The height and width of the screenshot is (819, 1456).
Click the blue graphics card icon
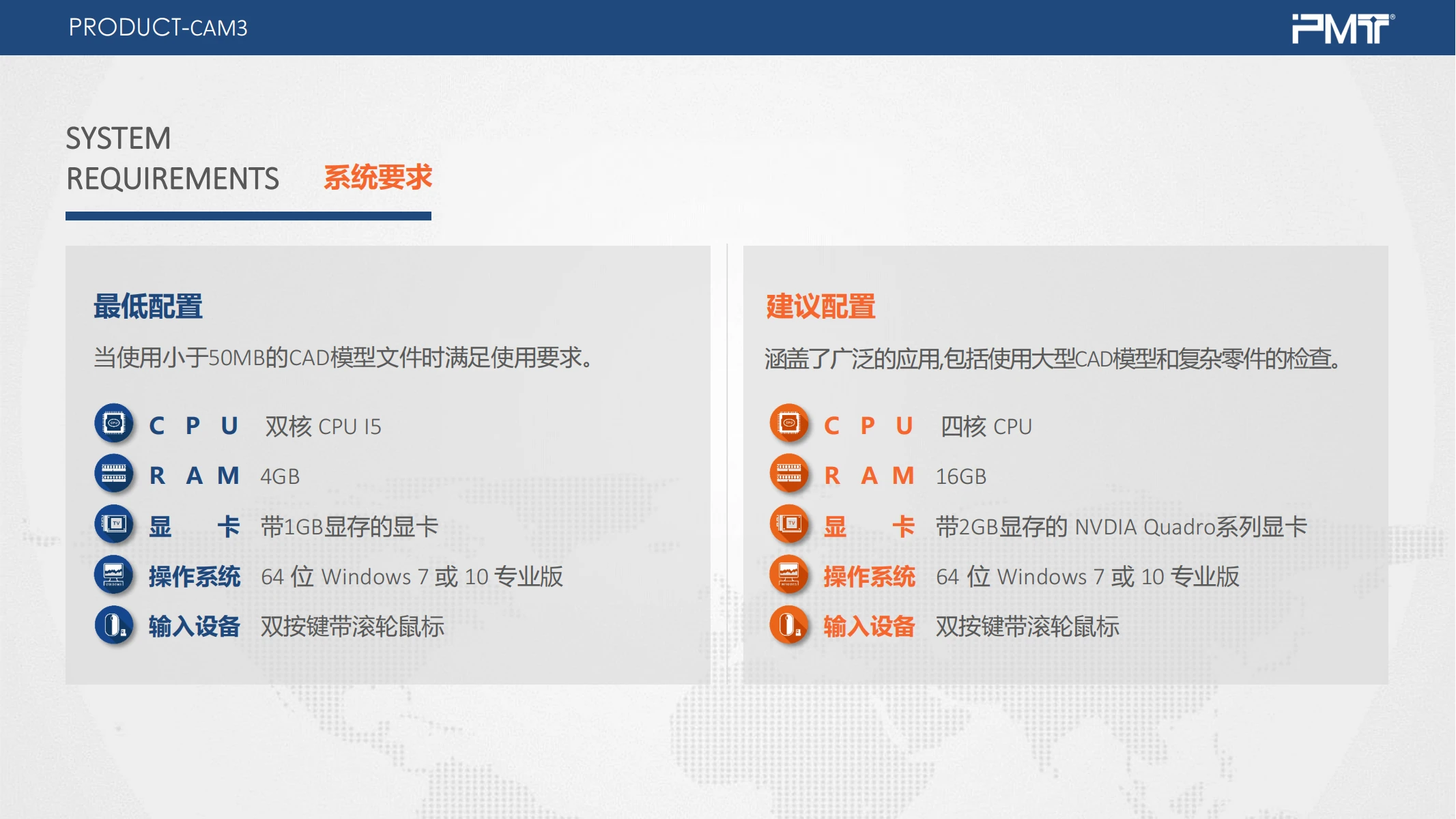(114, 523)
